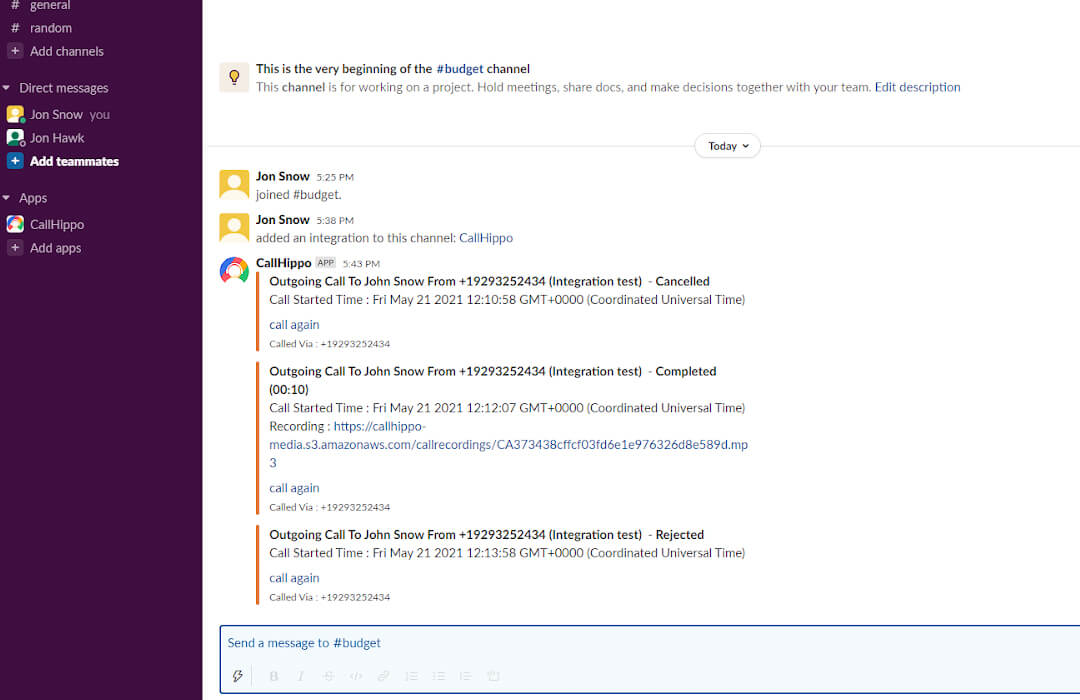Click the 5:38 PM timestamp
Screen dimensions: 1080x700
(x=335, y=220)
